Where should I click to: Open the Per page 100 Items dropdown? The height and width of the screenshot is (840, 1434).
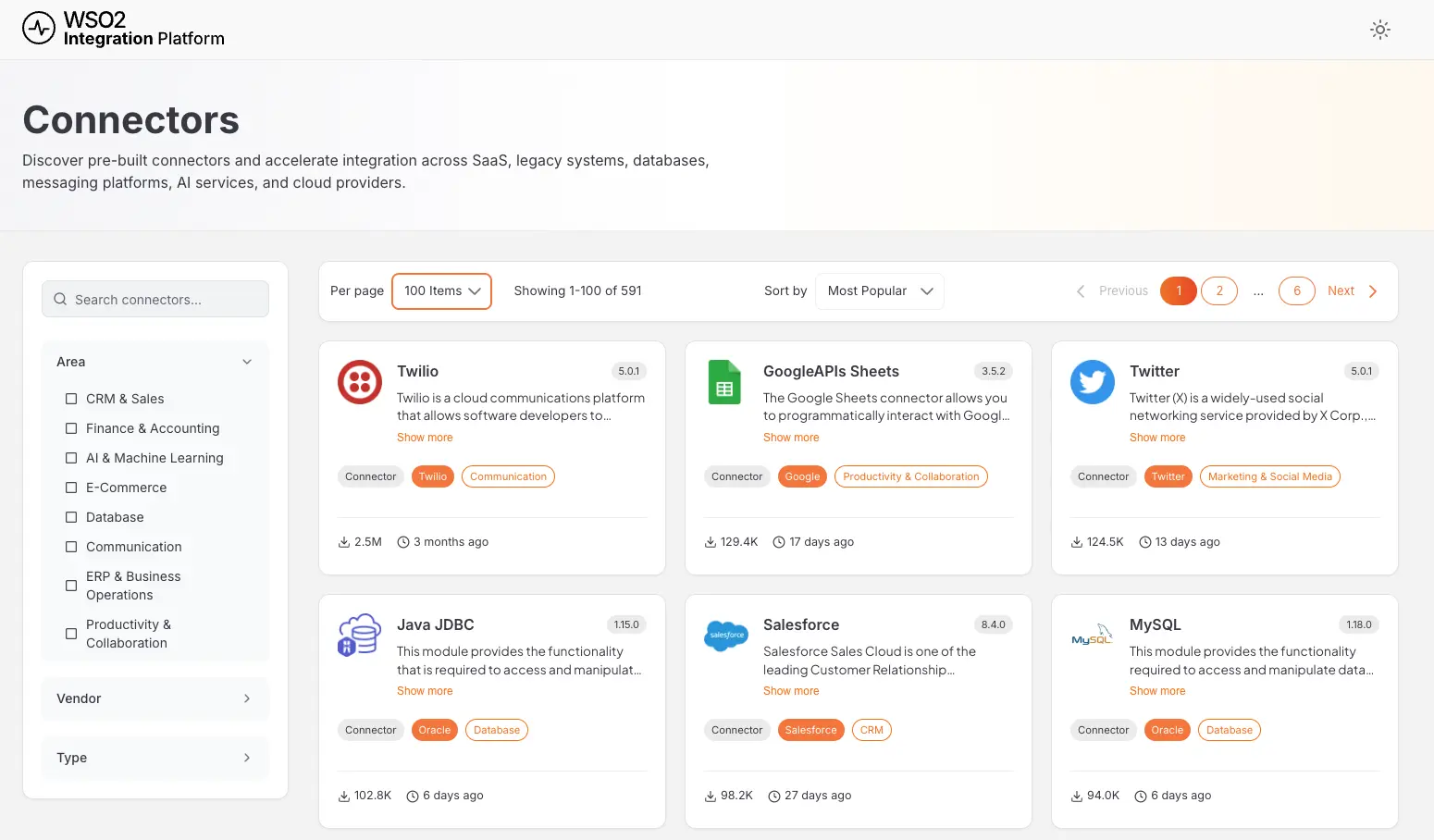(x=441, y=291)
